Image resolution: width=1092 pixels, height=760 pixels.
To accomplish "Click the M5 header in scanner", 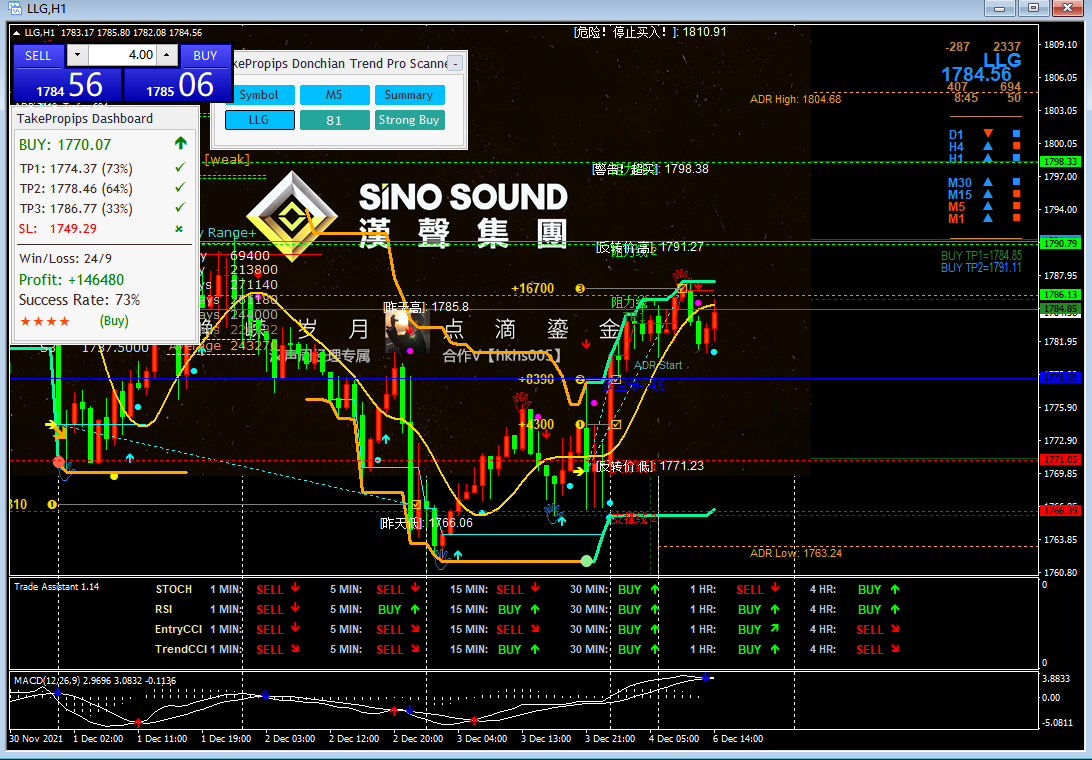I will pos(334,95).
